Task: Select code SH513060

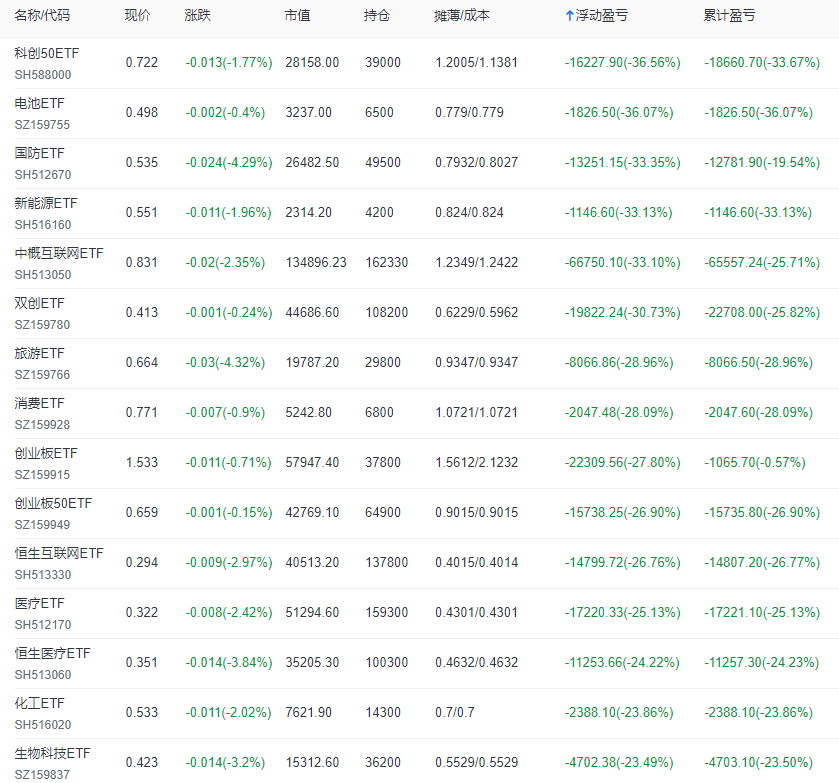Action: point(43,675)
